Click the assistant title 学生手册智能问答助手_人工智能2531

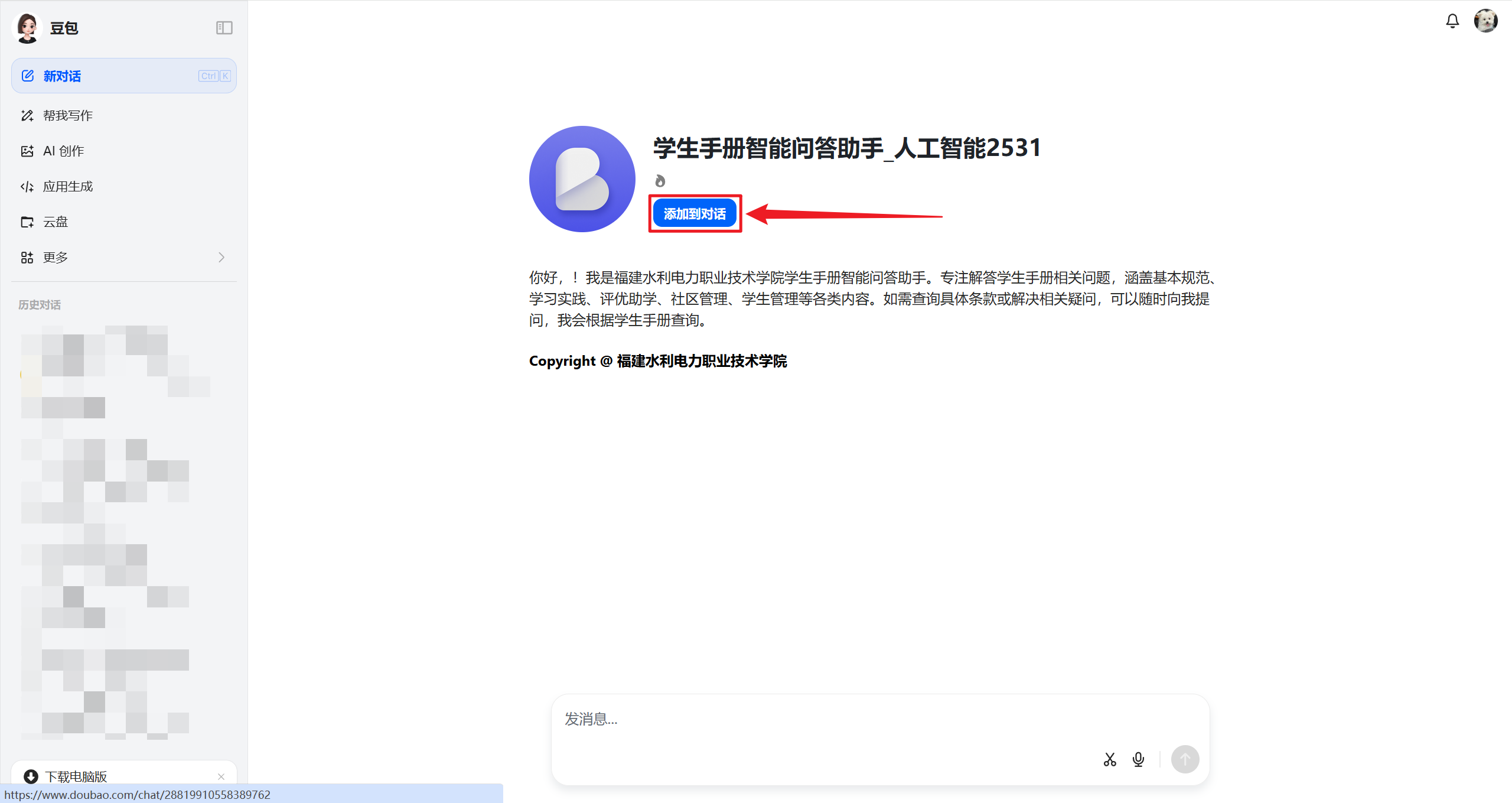(845, 148)
